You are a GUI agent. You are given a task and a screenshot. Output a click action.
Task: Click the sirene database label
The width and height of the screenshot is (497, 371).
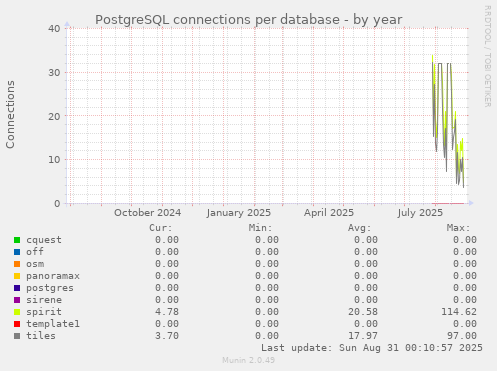(x=44, y=300)
